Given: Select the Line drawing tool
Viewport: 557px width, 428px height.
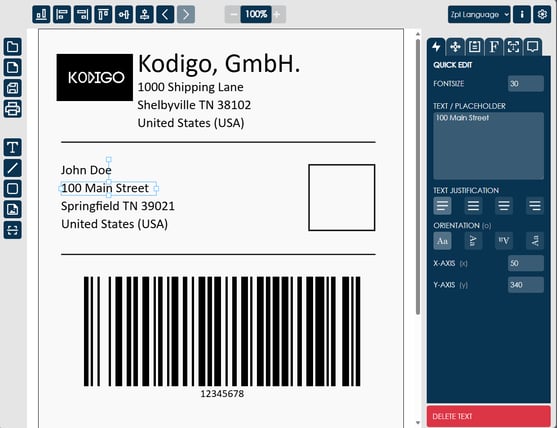Looking at the screenshot, I should 12,168.
